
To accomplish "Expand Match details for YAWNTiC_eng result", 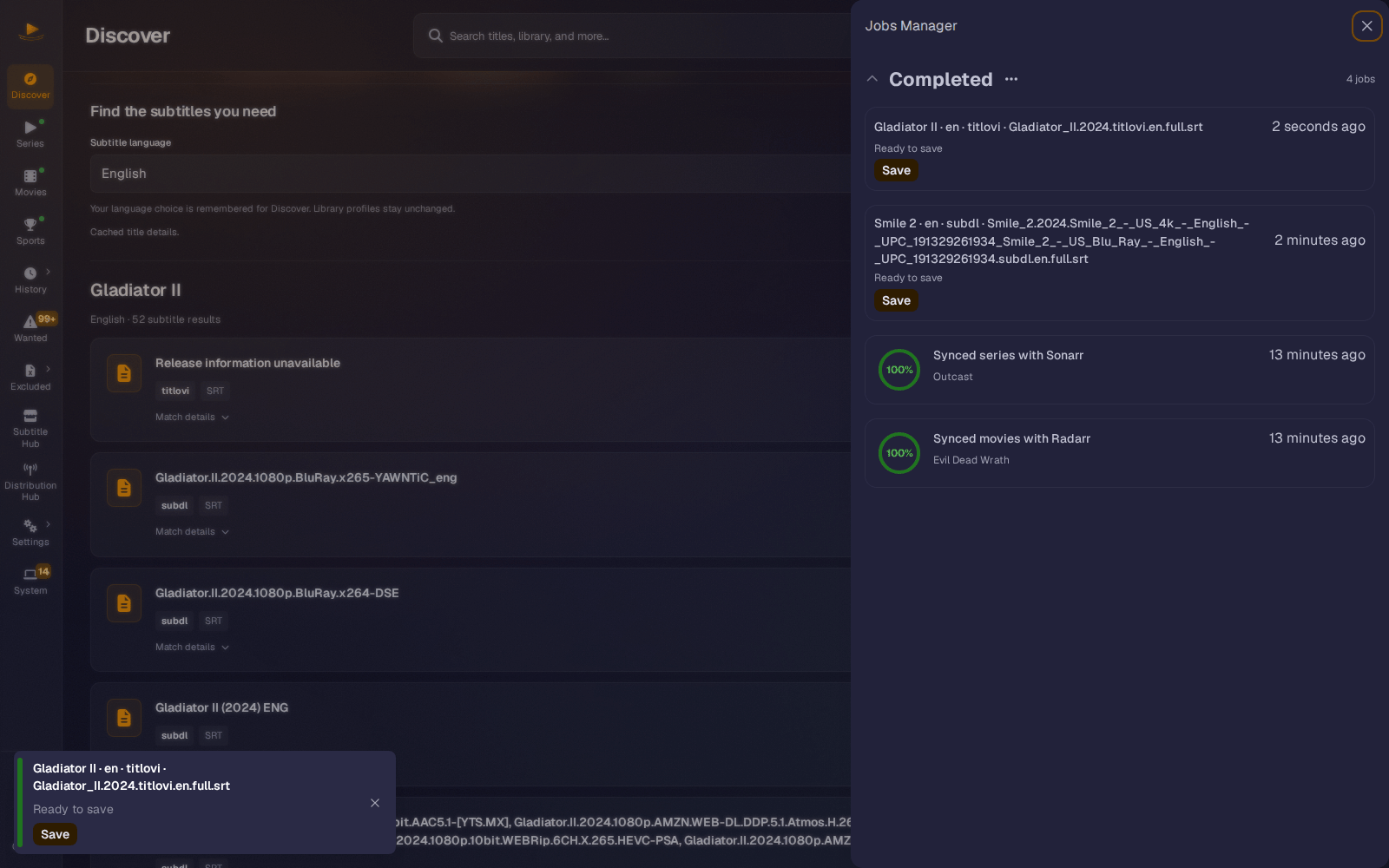I will (192, 532).
